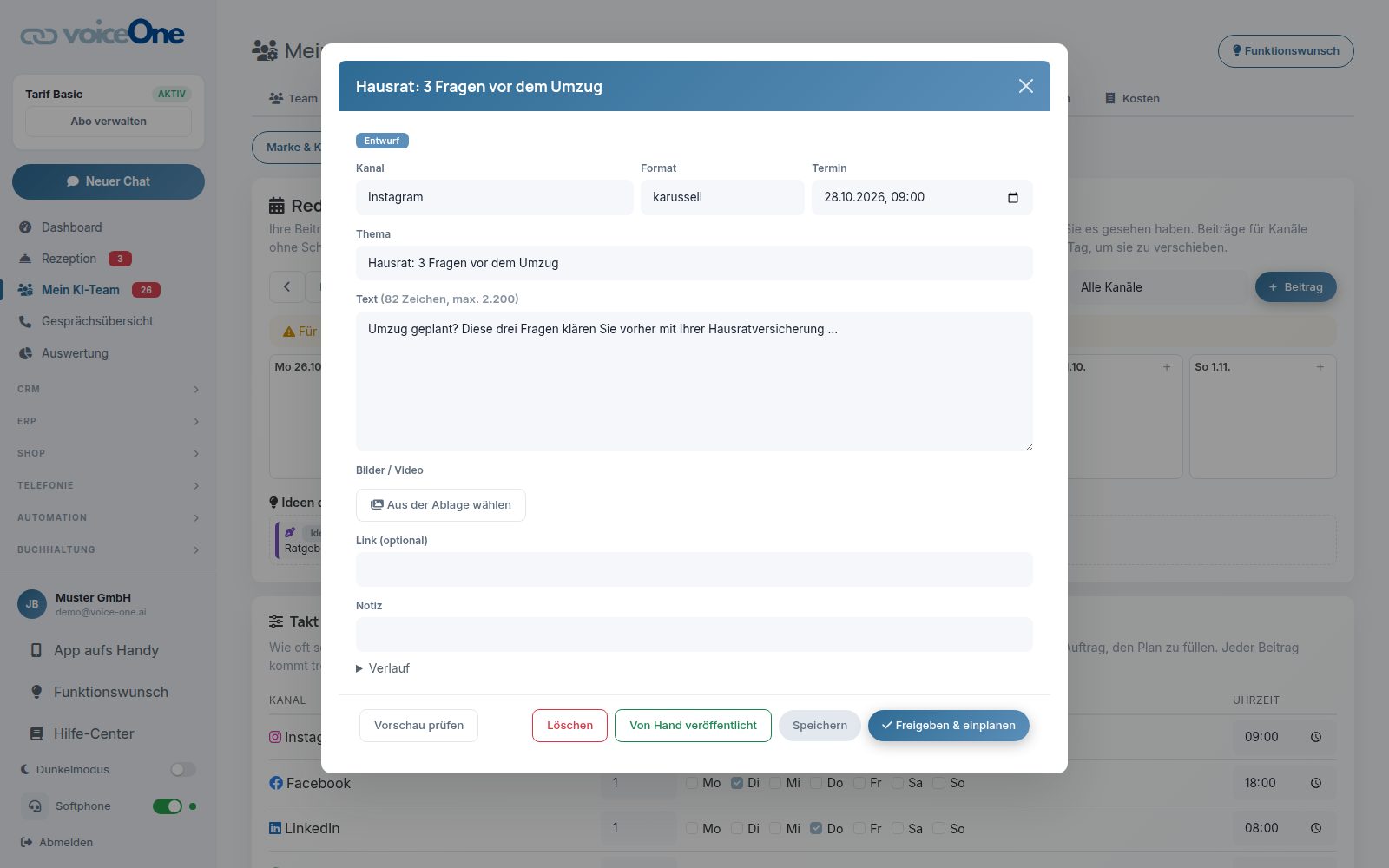
Task: Expand the CRM sidebar section
Action: click(x=109, y=390)
